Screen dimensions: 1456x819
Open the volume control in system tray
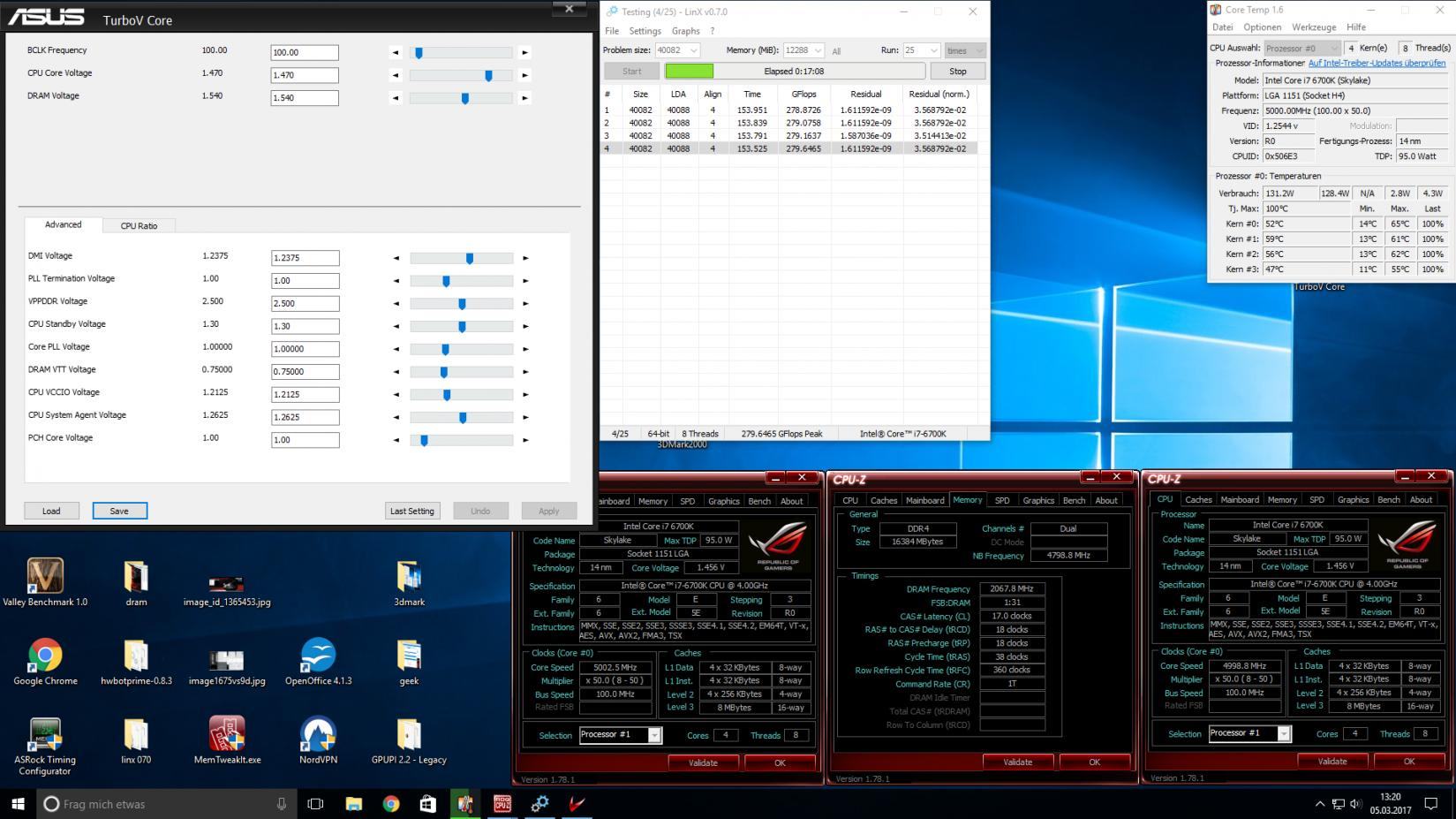1357,804
